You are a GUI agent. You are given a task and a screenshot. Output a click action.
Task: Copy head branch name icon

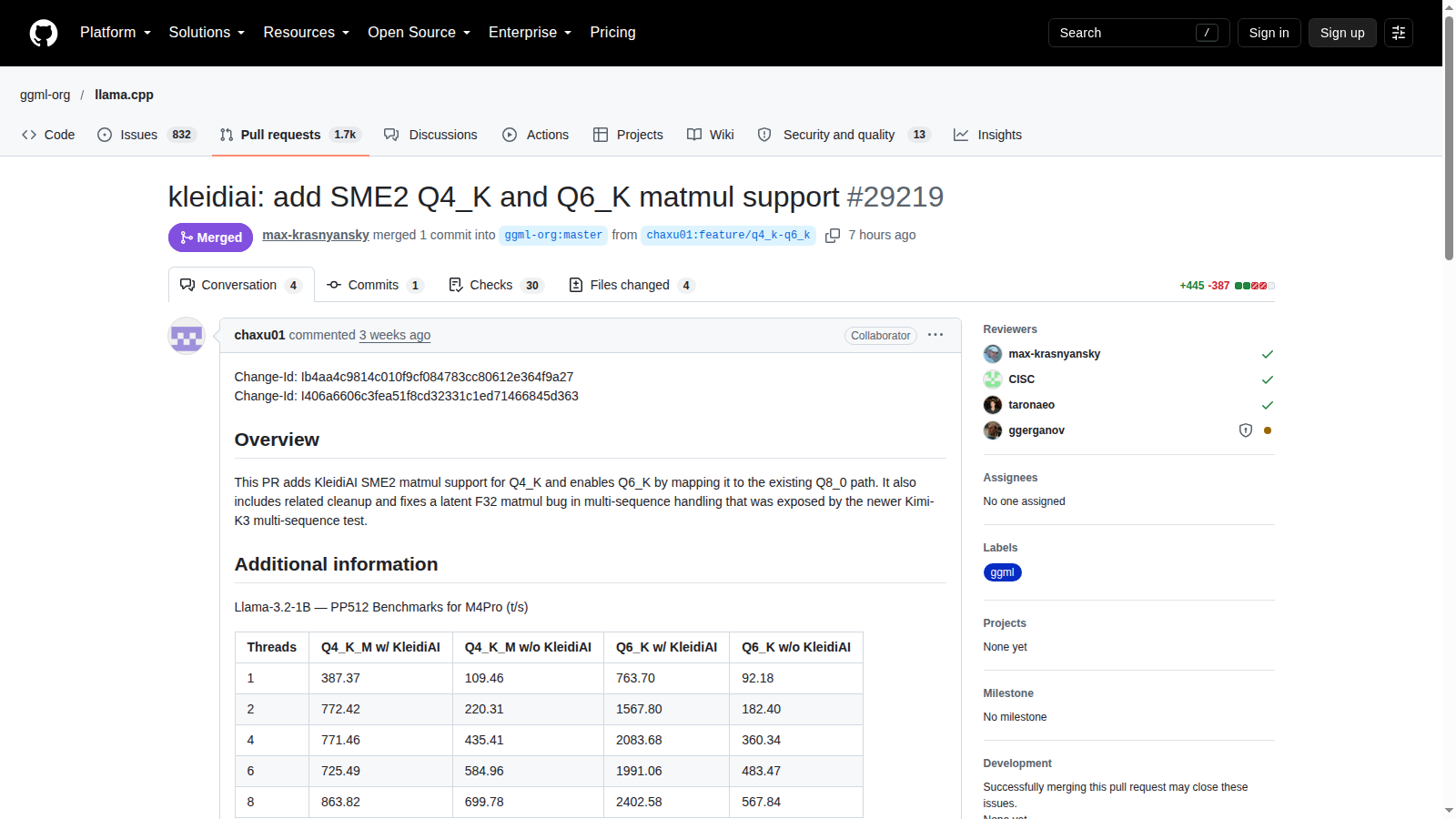click(x=833, y=236)
